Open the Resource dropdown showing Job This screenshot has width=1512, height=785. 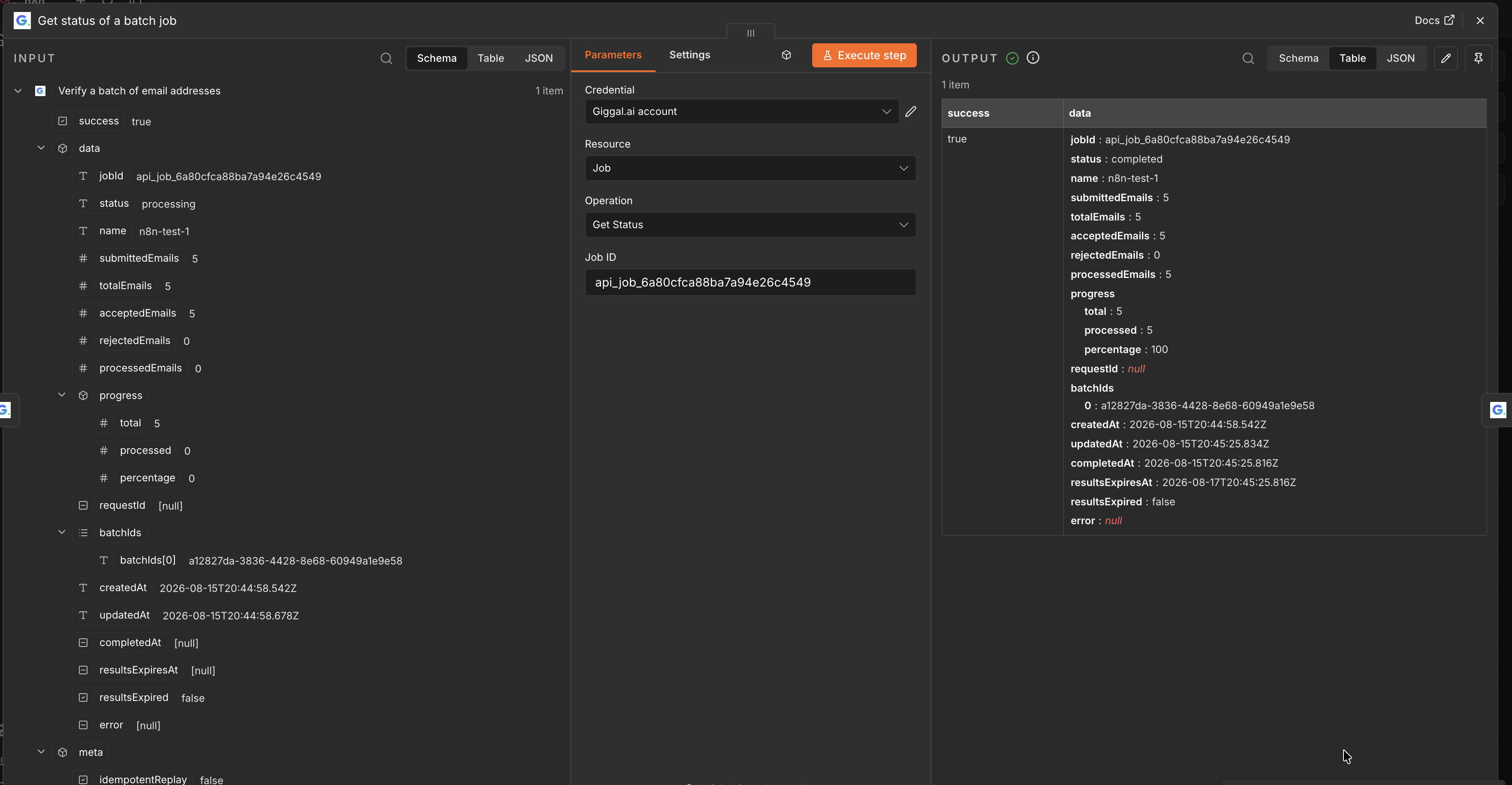[x=750, y=169]
